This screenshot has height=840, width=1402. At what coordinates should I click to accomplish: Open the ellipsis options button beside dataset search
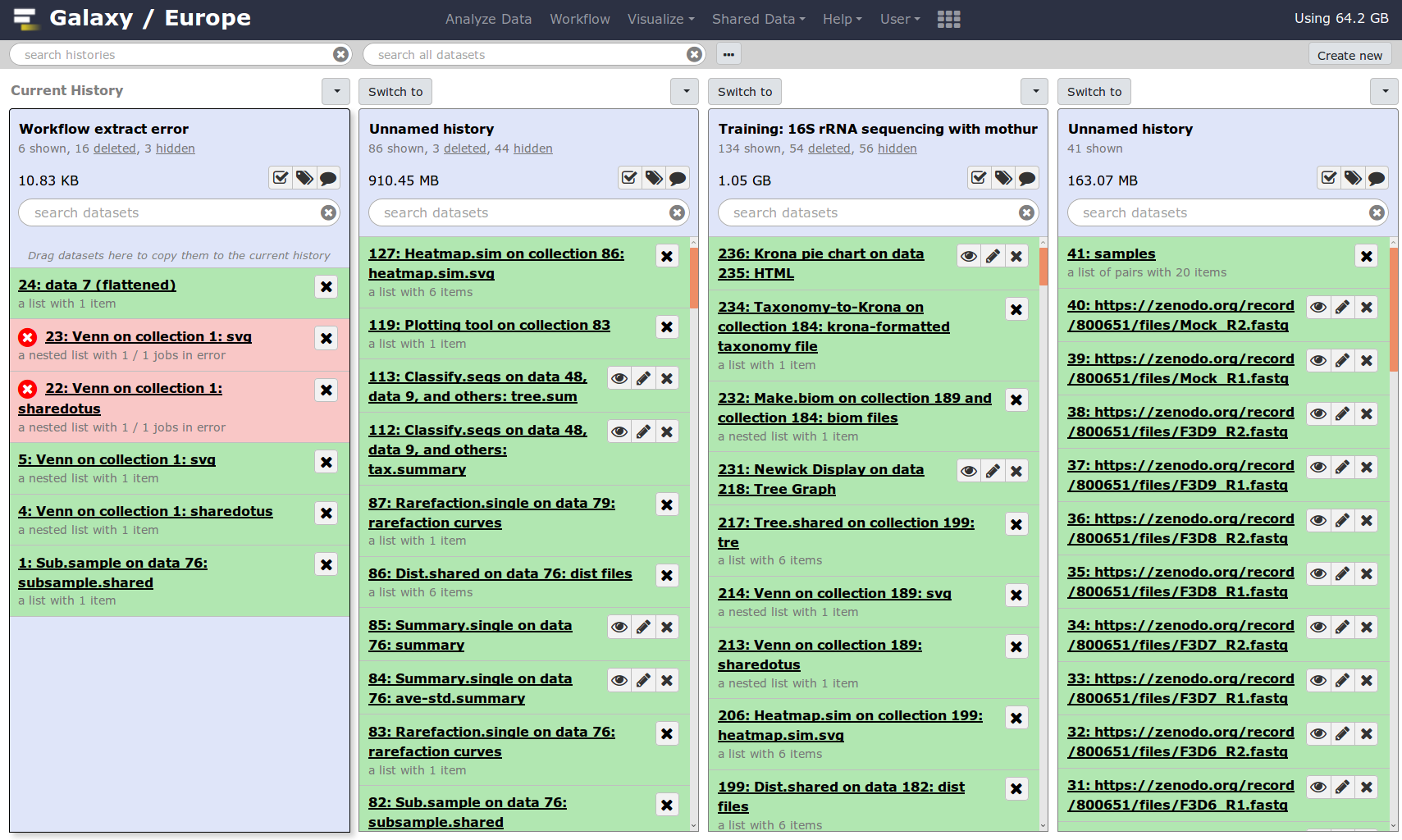[x=728, y=54]
